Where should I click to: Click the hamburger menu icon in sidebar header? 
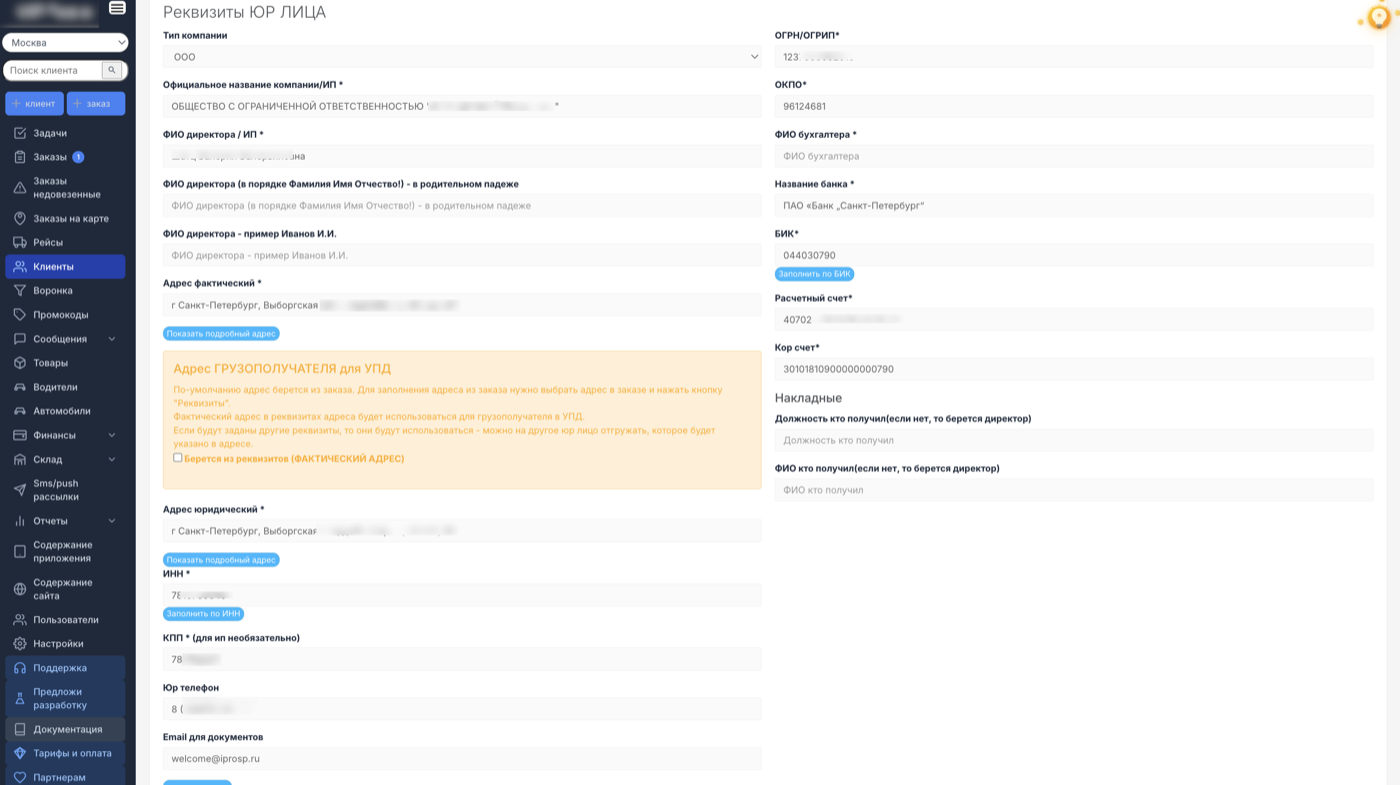(117, 8)
